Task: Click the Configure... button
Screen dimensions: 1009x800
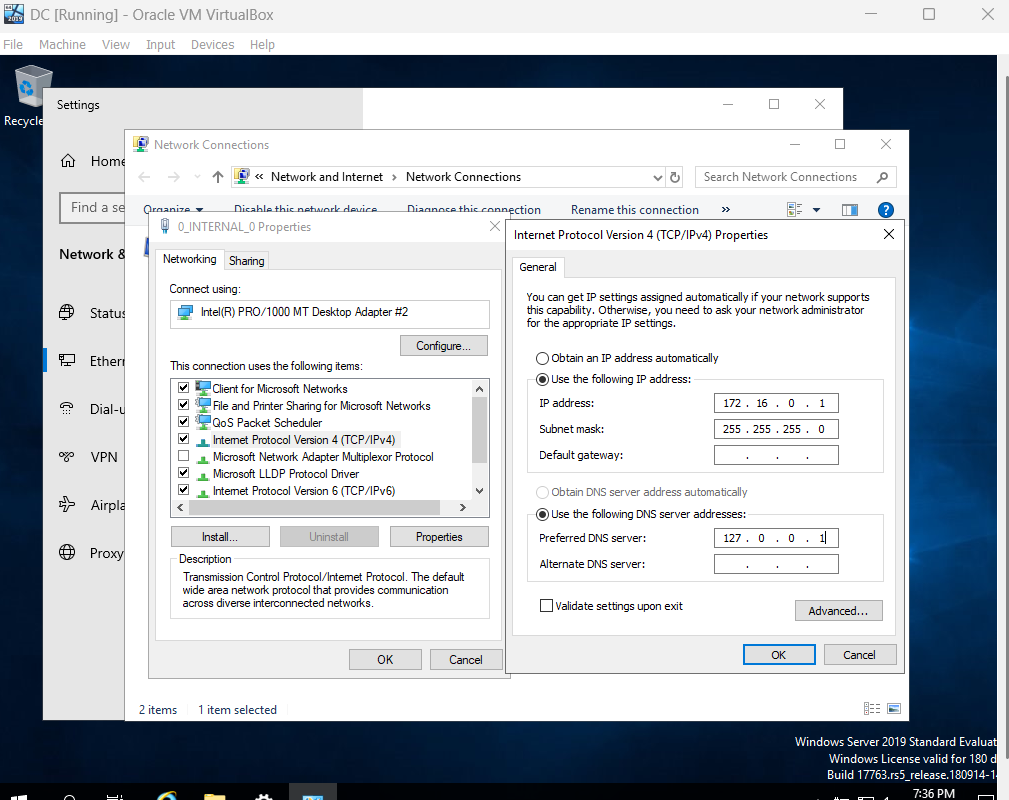Action: (x=443, y=346)
